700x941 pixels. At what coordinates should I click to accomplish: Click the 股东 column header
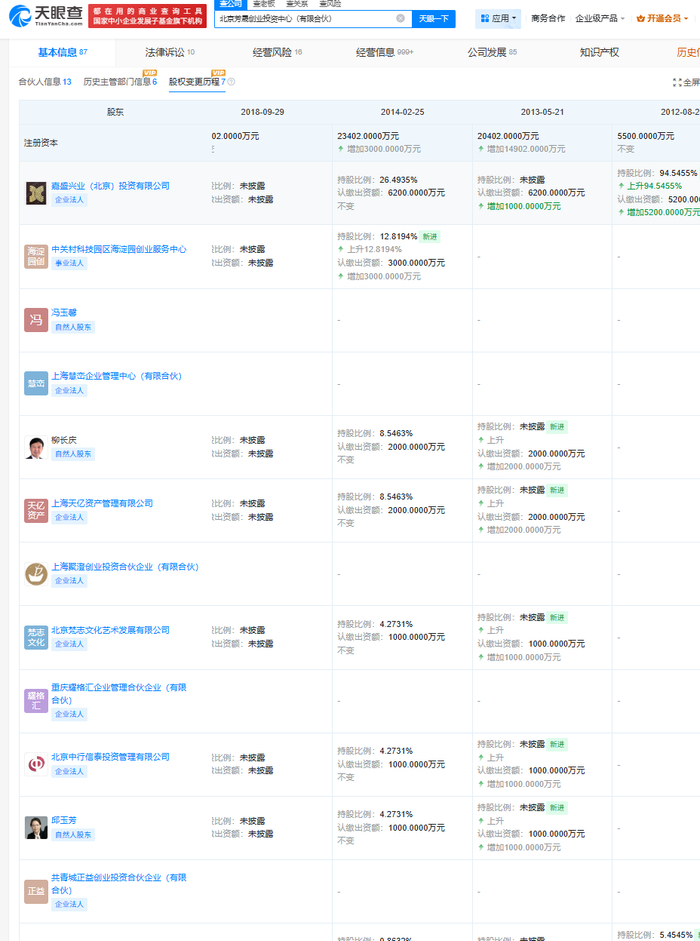click(115, 112)
